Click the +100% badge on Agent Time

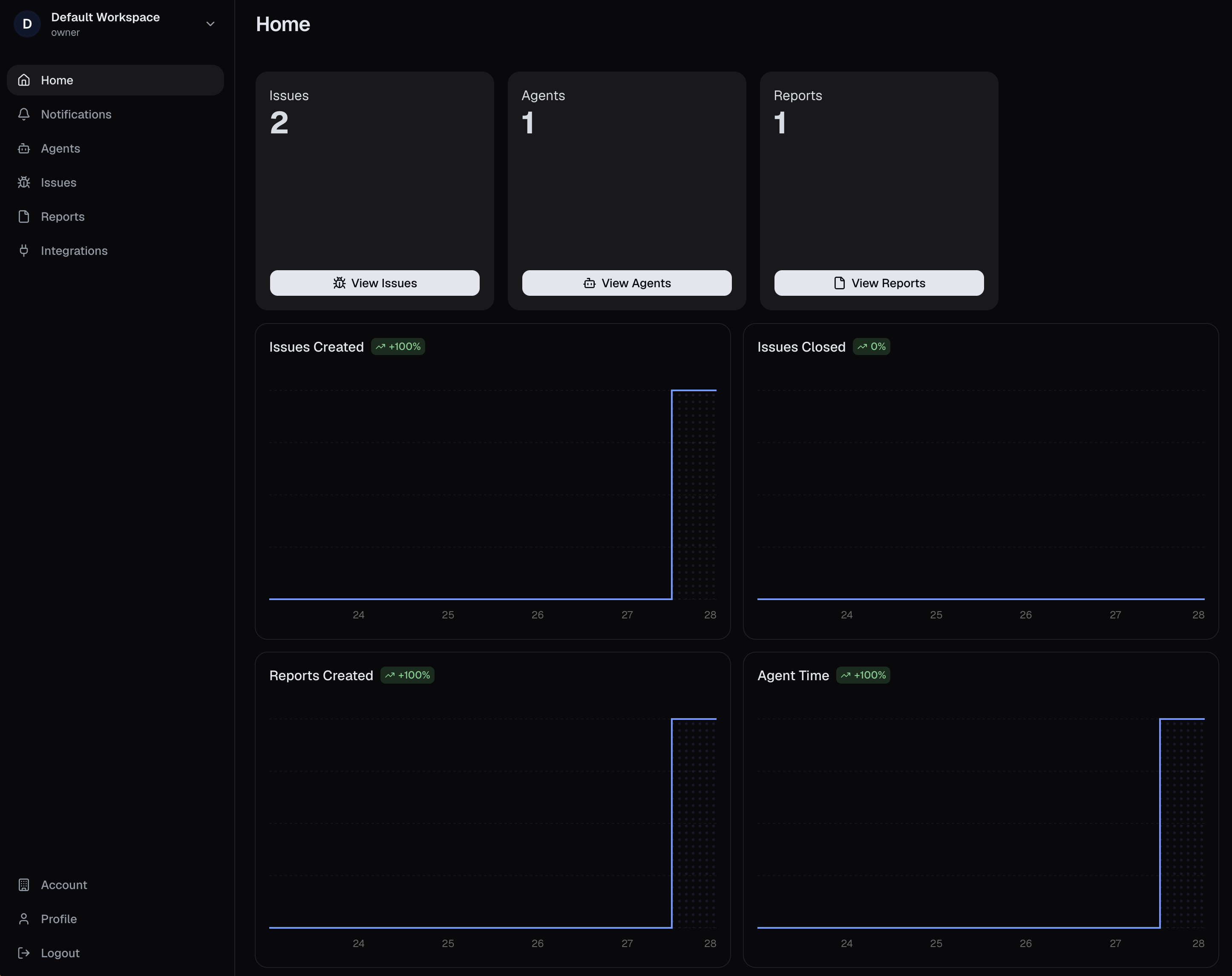click(x=863, y=676)
